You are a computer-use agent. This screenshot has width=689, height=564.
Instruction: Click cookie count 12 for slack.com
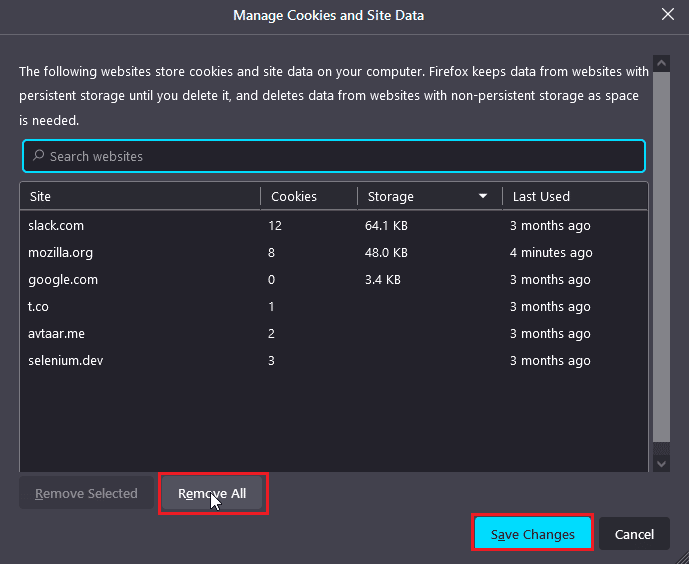(275, 226)
